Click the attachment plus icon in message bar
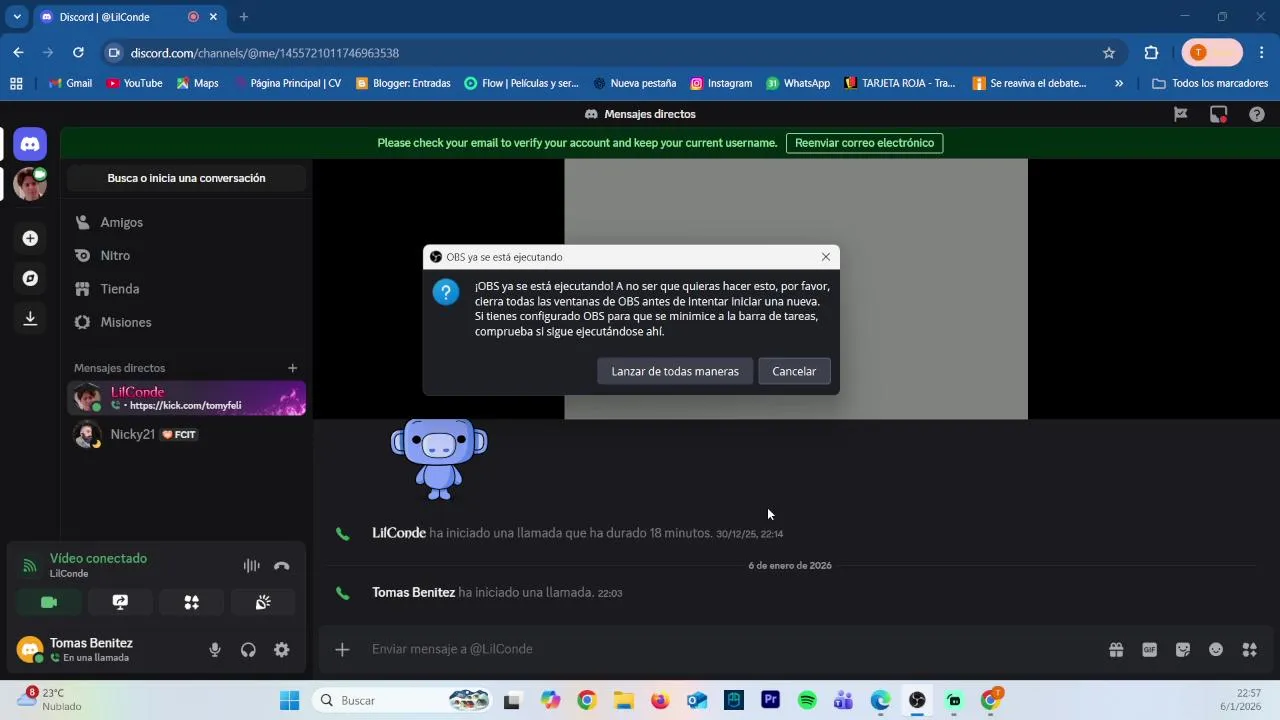 (x=342, y=650)
